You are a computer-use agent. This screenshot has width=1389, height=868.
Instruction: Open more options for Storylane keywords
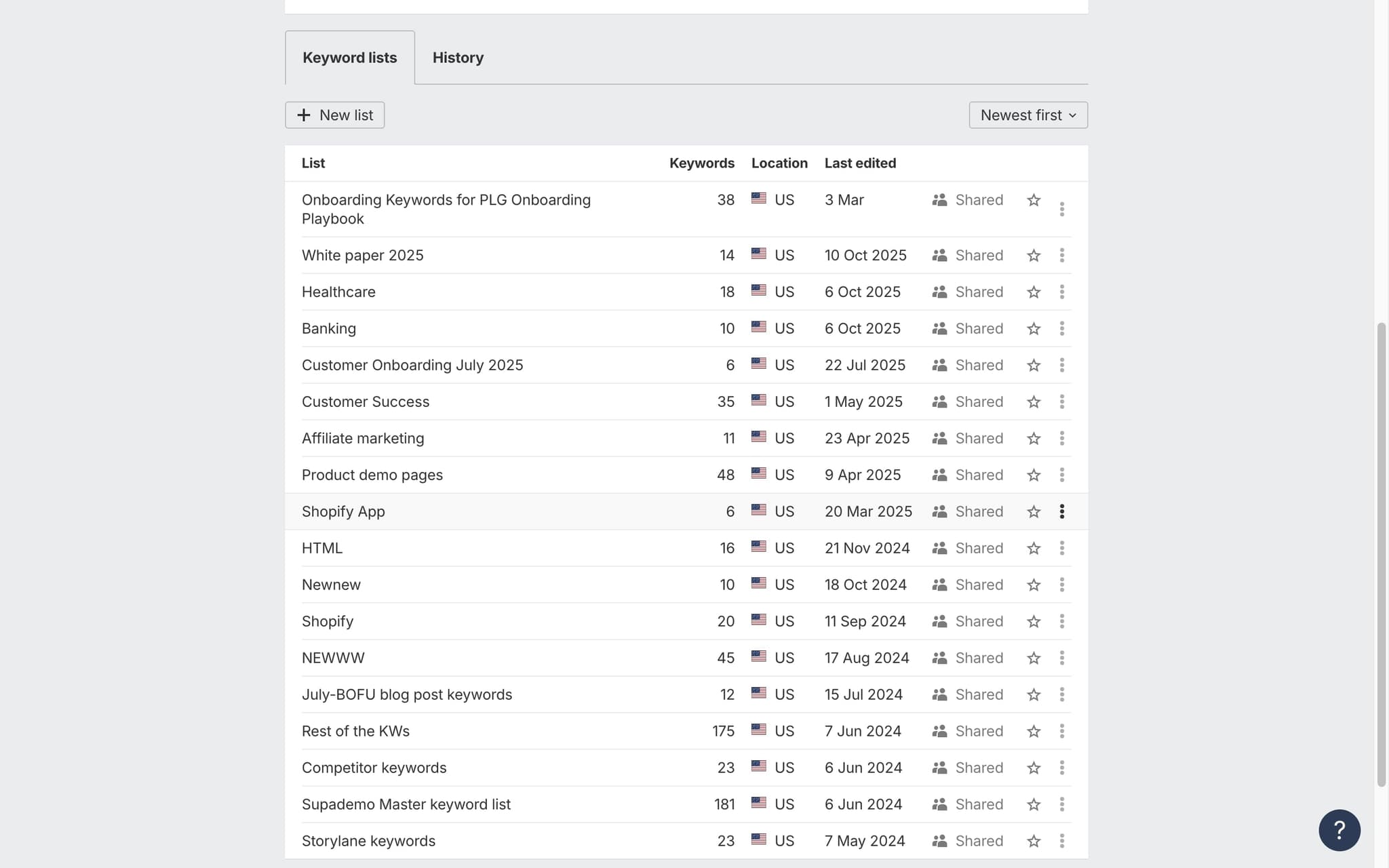(x=1061, y=842)
